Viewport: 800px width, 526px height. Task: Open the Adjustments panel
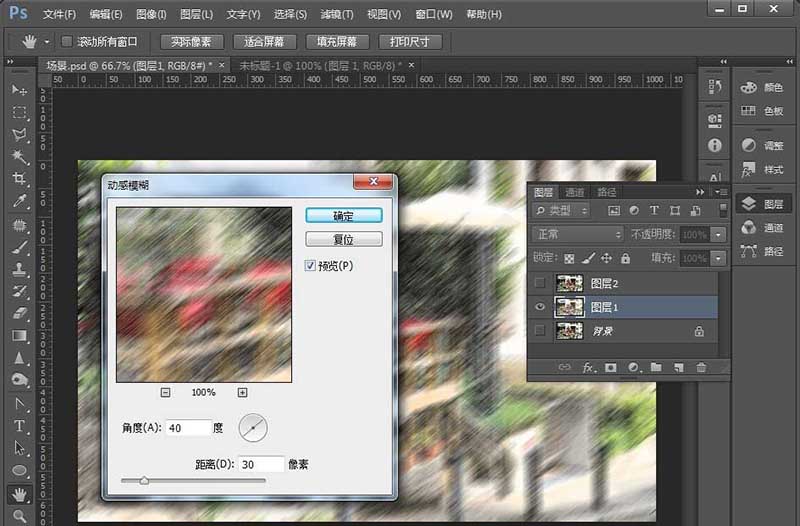pos(762,146)
